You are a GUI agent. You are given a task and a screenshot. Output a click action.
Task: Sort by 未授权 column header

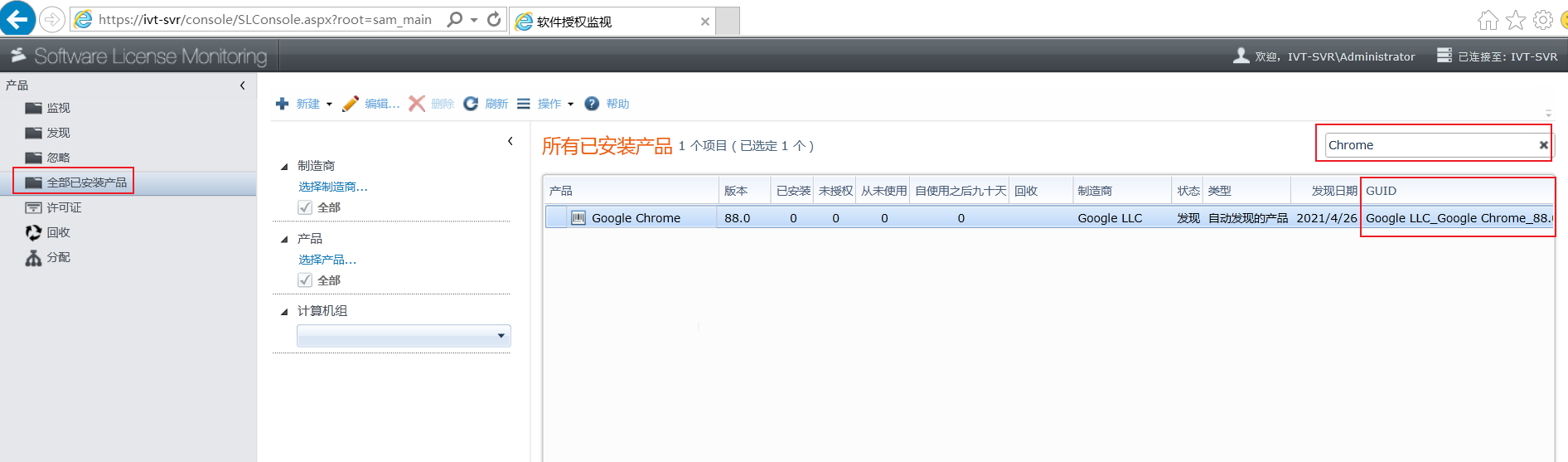coord(835,191)
